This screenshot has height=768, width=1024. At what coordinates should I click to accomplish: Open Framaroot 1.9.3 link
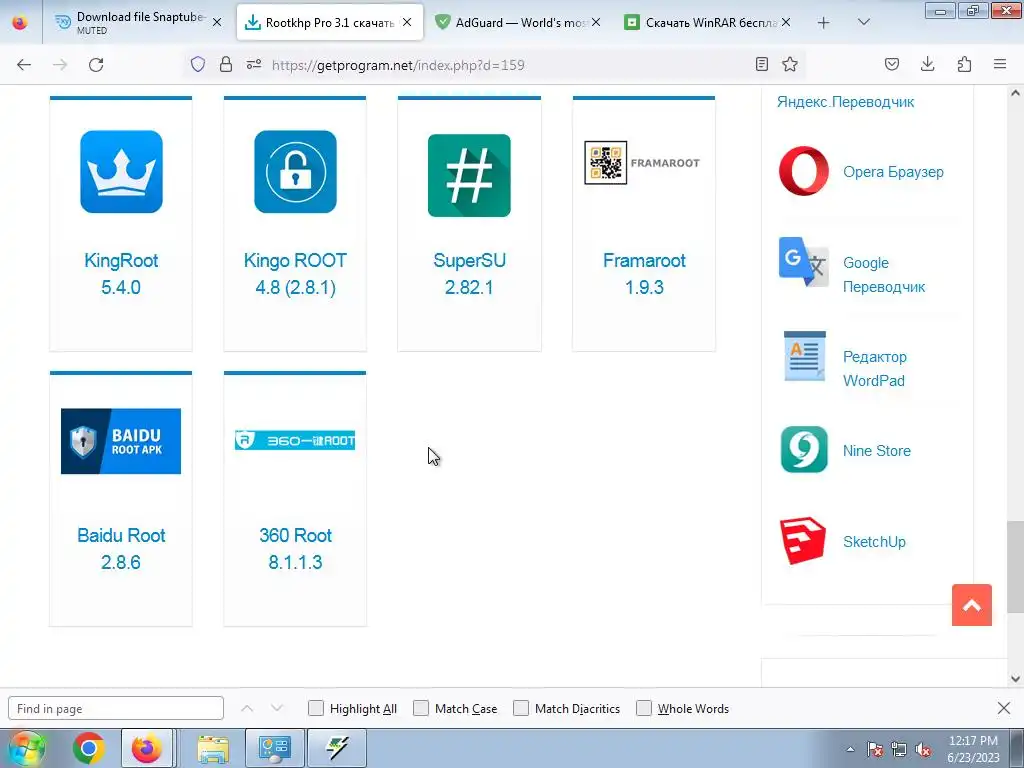click(644, 274)
